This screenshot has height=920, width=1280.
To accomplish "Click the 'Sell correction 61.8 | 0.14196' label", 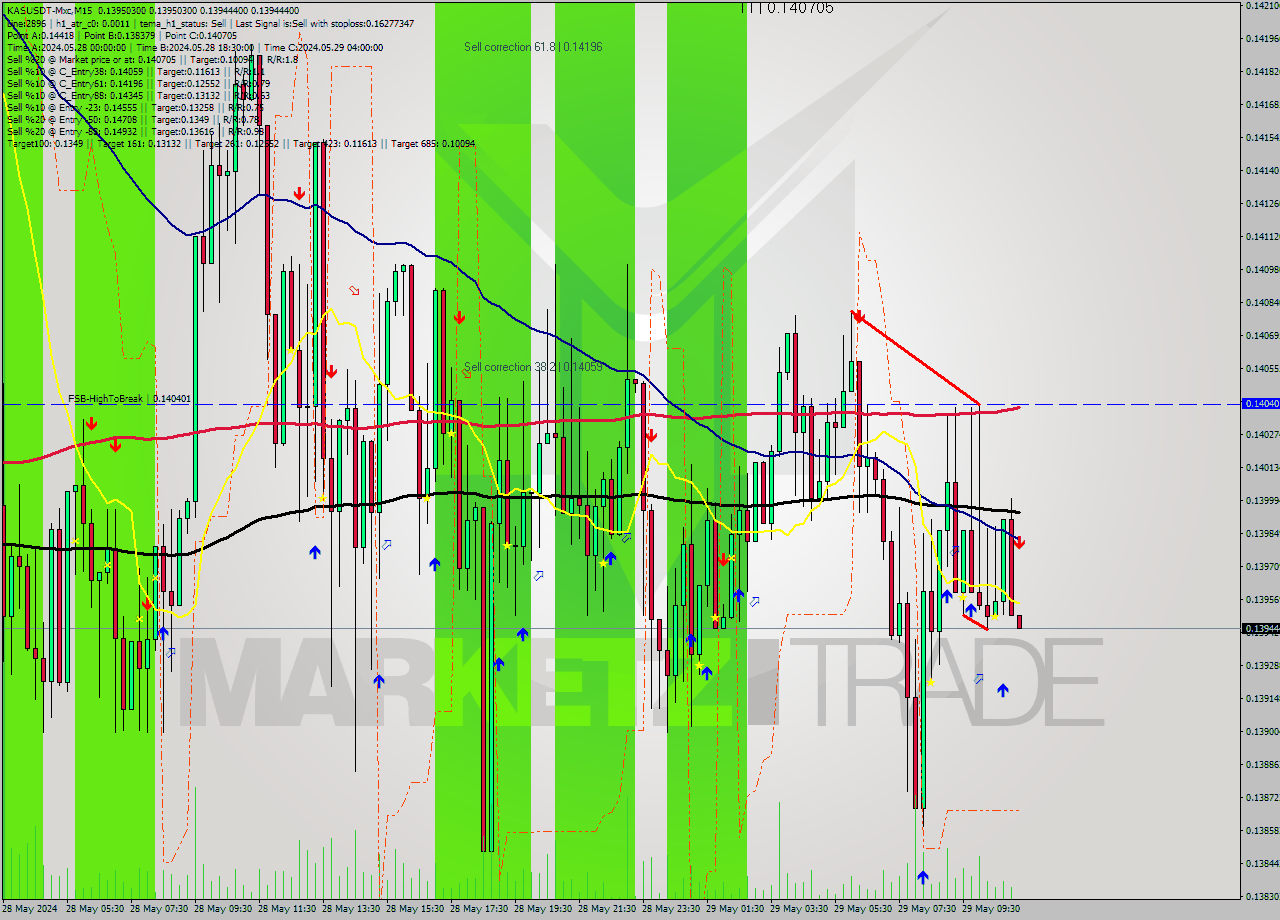I will point(533,47).
